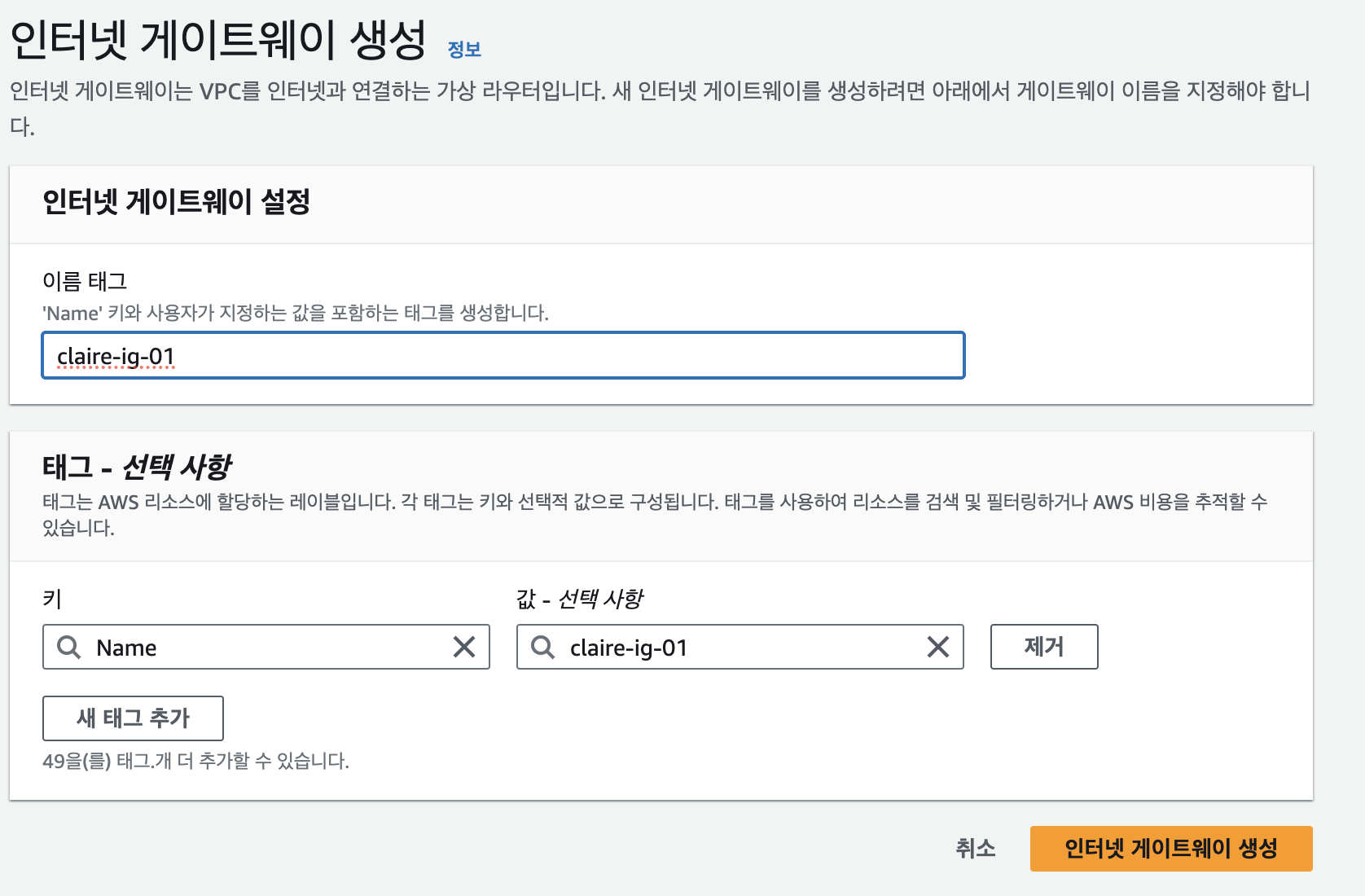1365x896 pixels.
Task: Click the 값 - 선택 사항 column label
Action: [579, 599]
